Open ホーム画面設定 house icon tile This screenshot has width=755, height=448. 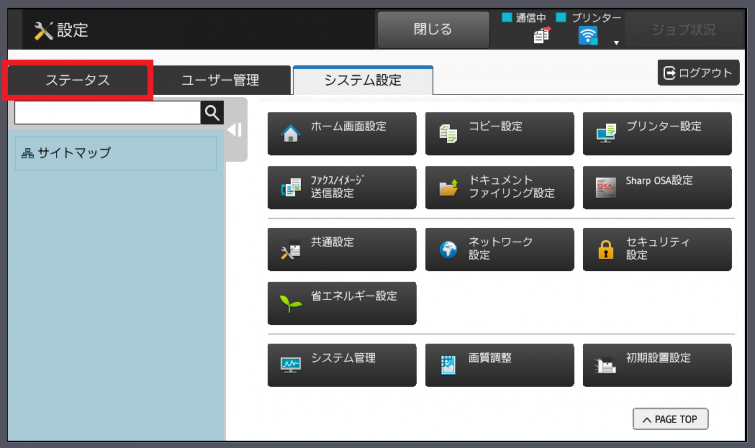point(341,133)
